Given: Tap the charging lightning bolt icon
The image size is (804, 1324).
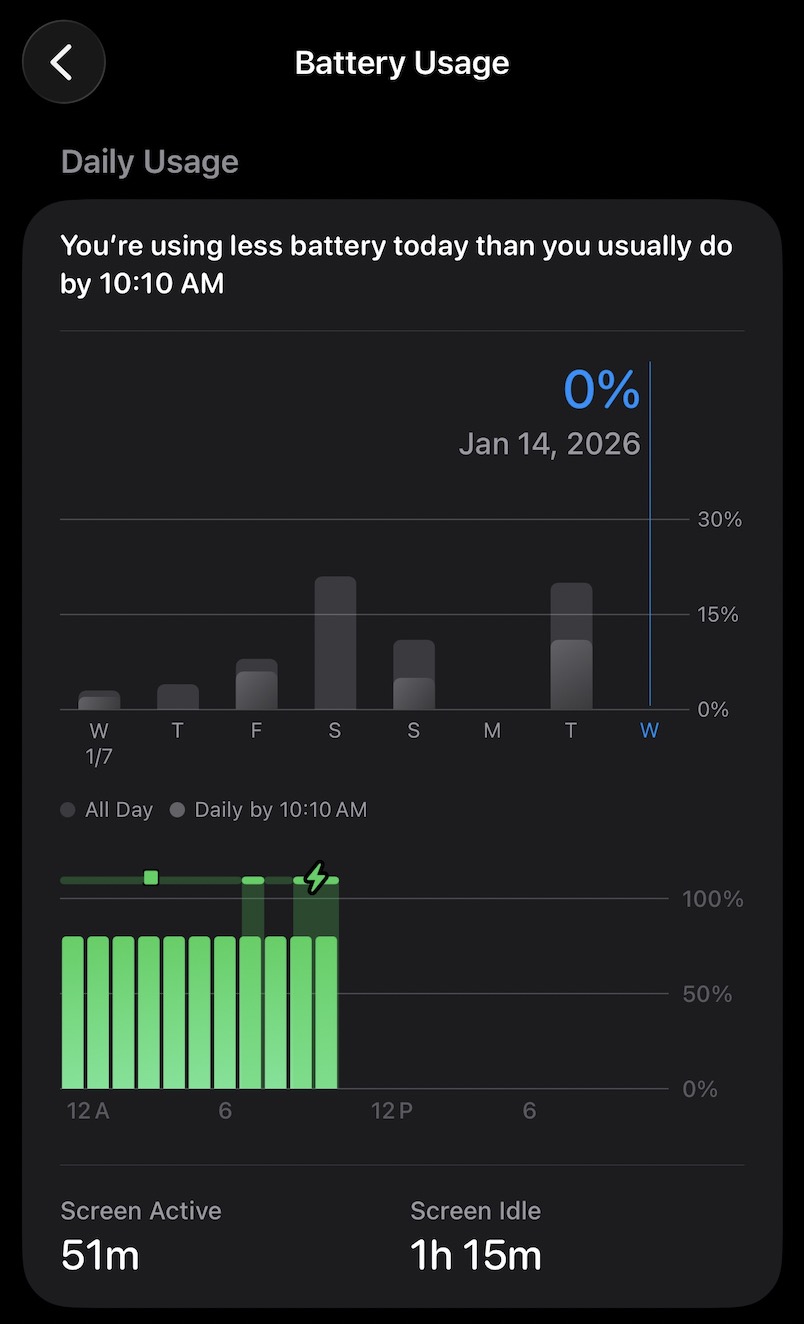Looking at the screenshot, I should [316, 878].
